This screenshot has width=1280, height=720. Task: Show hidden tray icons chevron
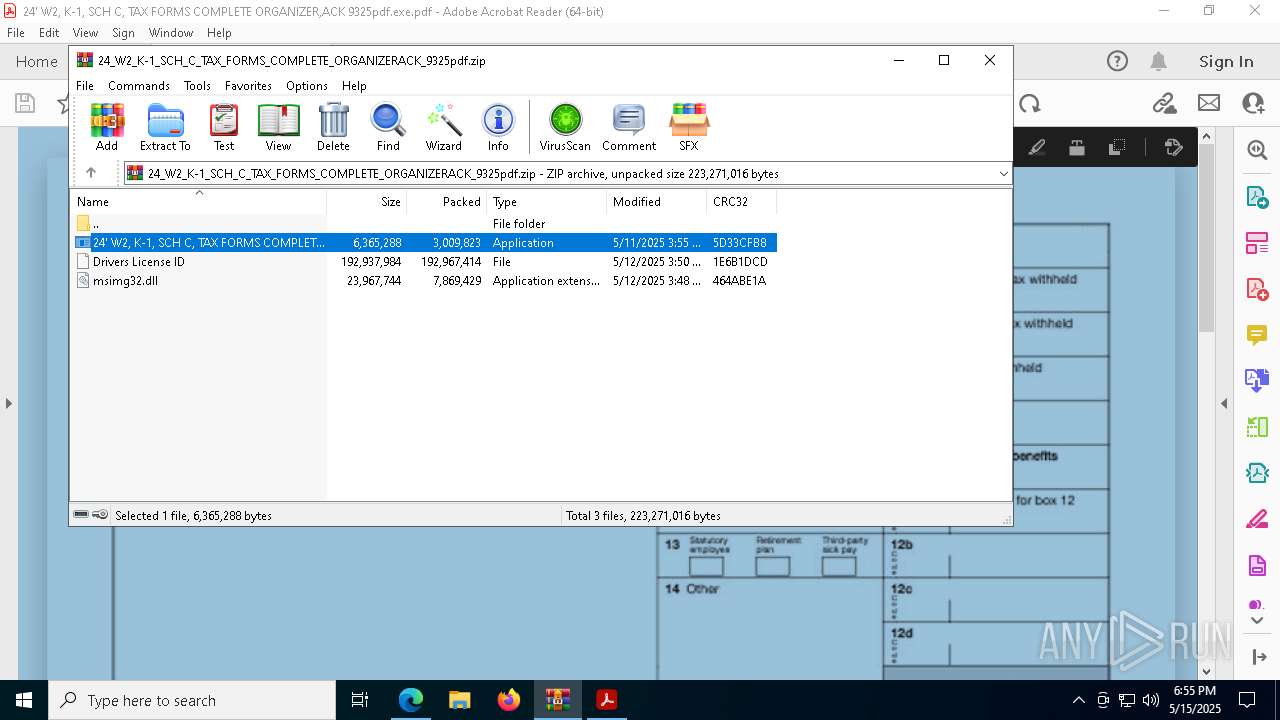1078,700
